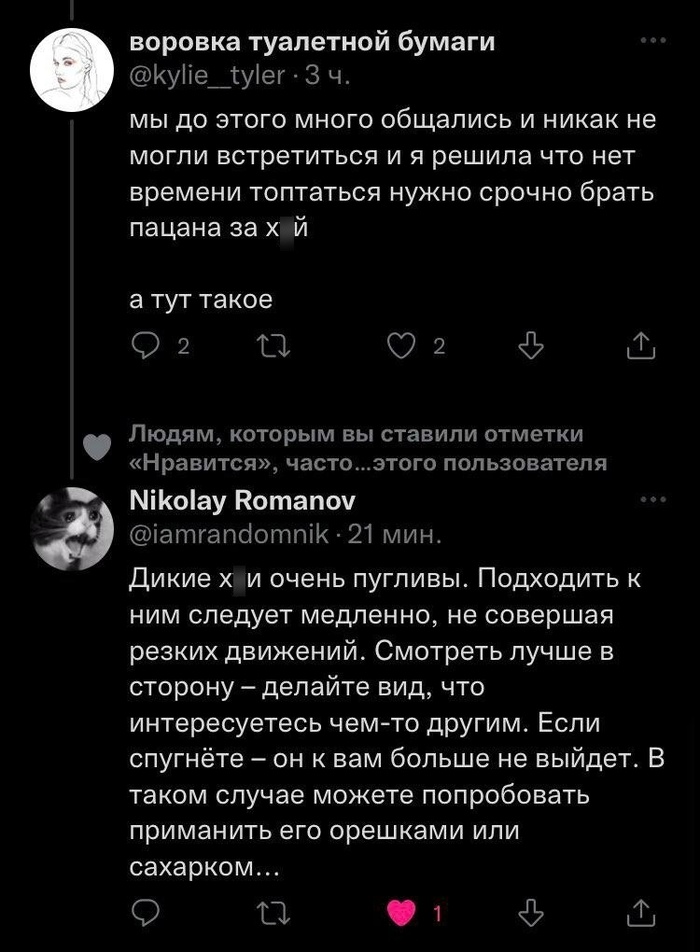Like the tweet by kylie__tyler
The height and width of the screenshot is (952, 700).
point(400,346)
